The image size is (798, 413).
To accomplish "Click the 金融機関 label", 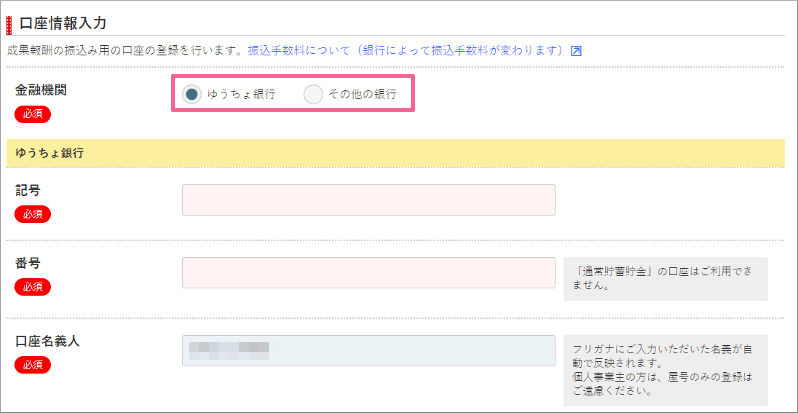I will tap(41, 90).
